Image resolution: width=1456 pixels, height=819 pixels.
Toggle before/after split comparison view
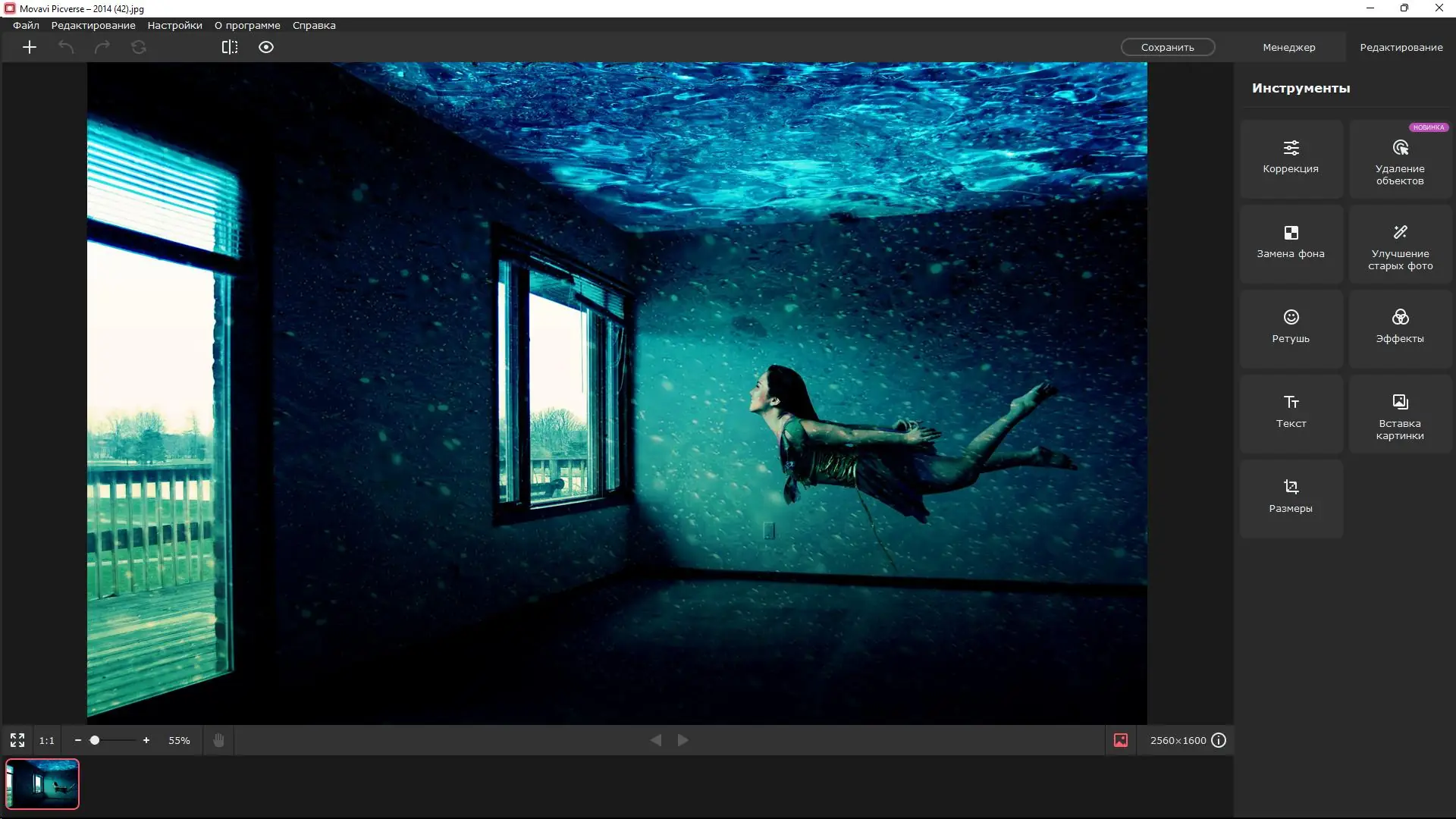click(x=230, y=47)
